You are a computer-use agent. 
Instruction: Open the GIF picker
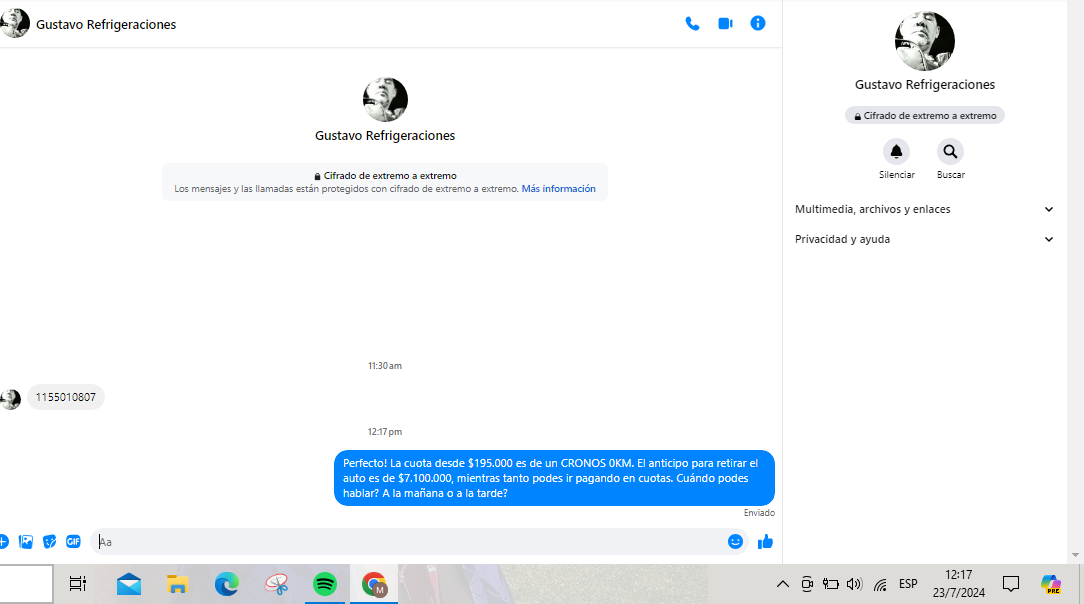coord(73,542)
